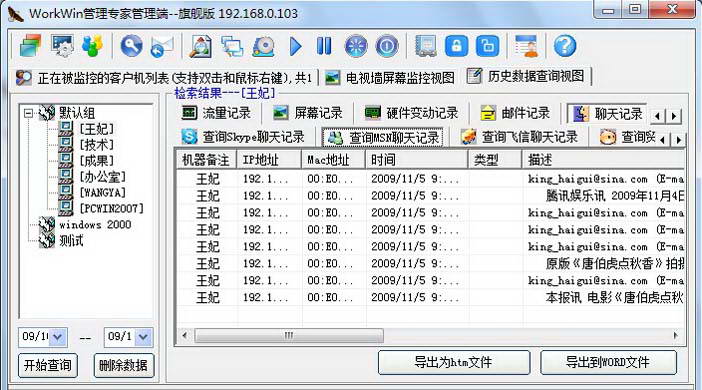
Task: Click the blue play arrow button
Action: 295,46
